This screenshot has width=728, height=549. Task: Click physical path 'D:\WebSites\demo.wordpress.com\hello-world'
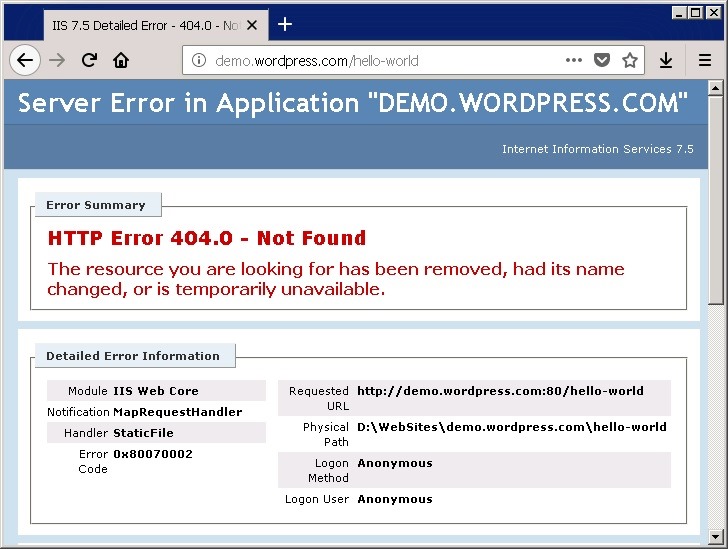[512, 427]
